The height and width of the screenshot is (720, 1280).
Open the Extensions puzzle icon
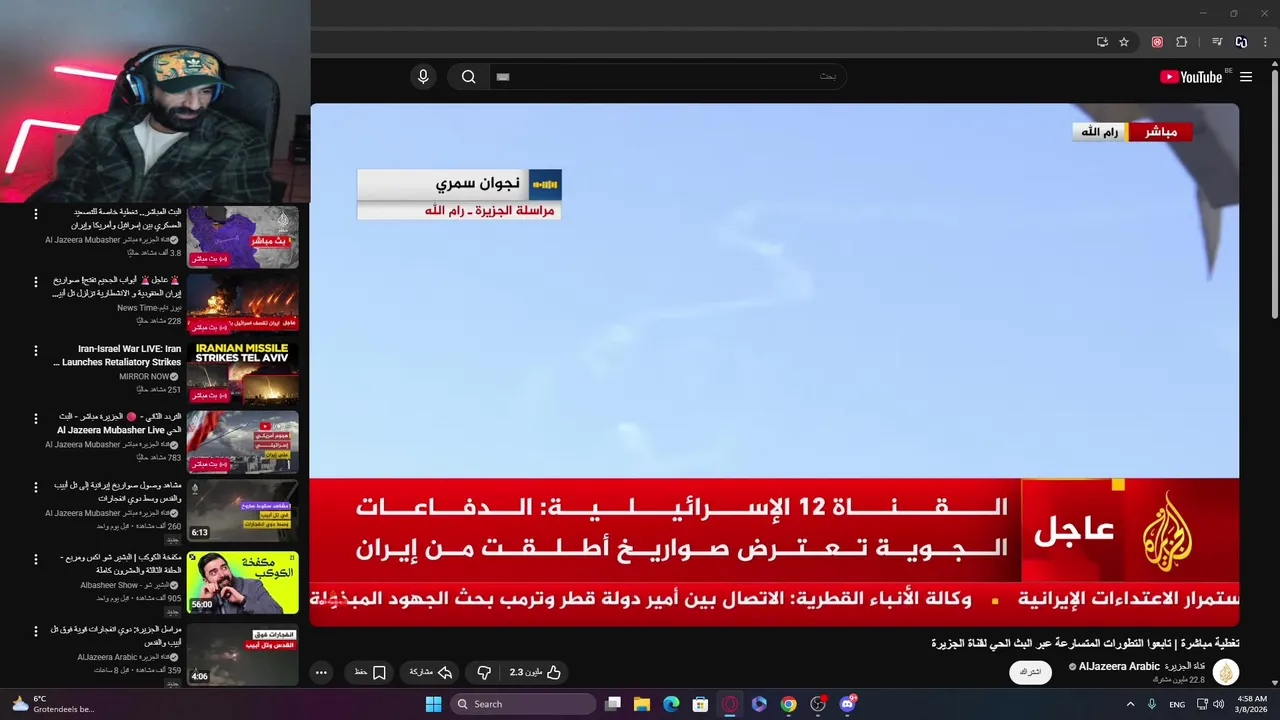coord(1181,42)
